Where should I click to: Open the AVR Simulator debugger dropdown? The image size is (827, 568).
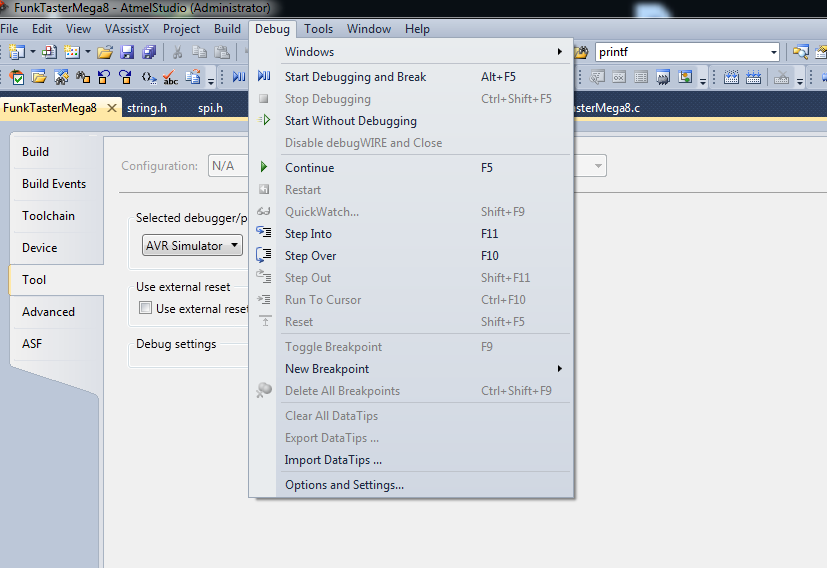click(192, 245)
